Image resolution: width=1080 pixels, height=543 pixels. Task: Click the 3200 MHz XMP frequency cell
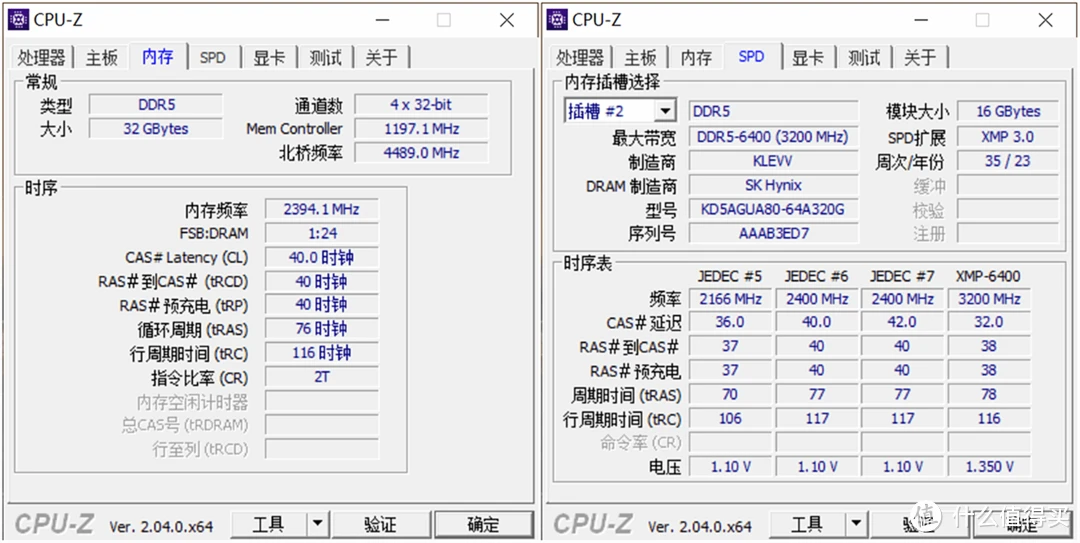point(989,299)
